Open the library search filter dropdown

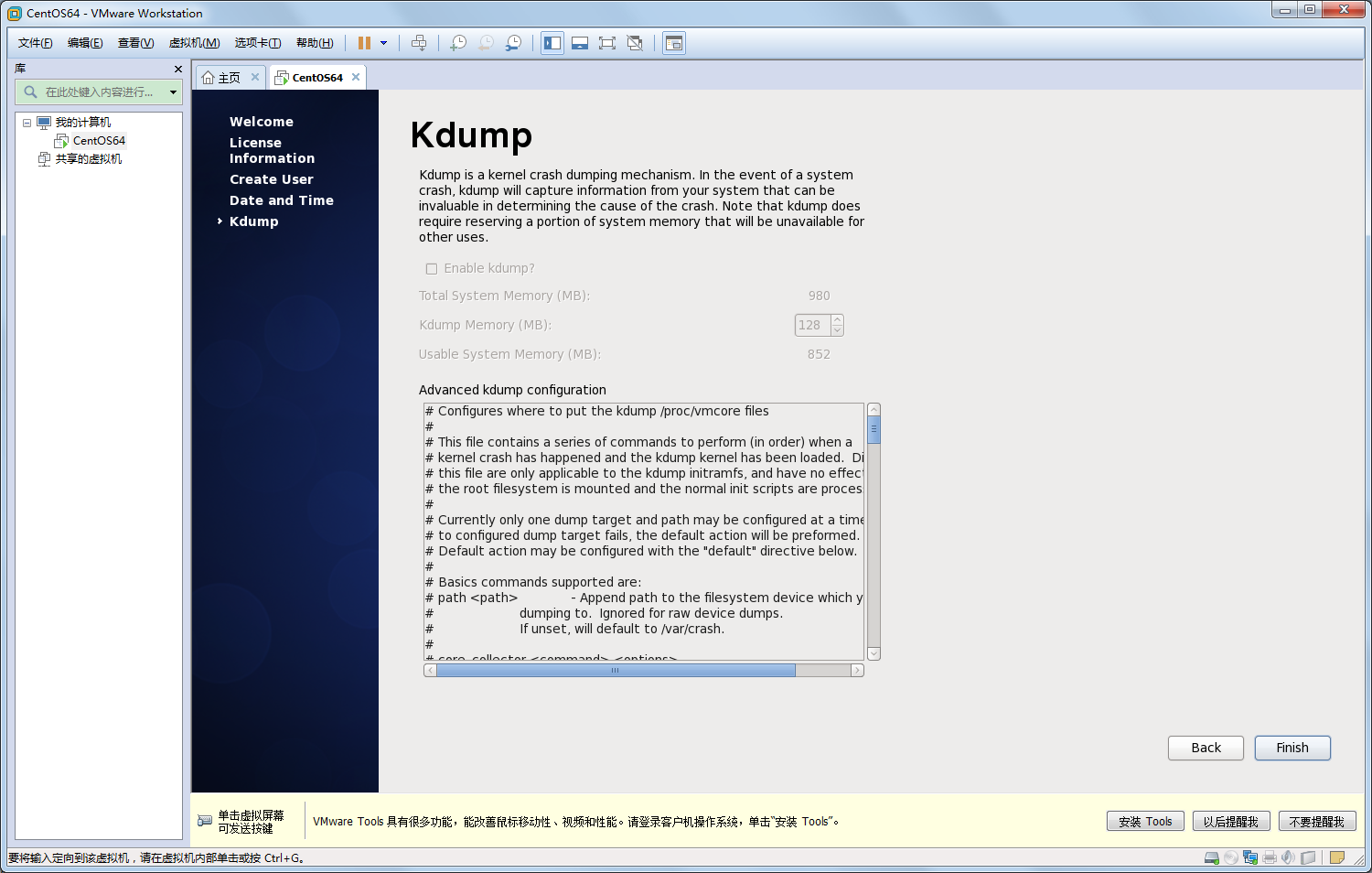pos(173,92)
